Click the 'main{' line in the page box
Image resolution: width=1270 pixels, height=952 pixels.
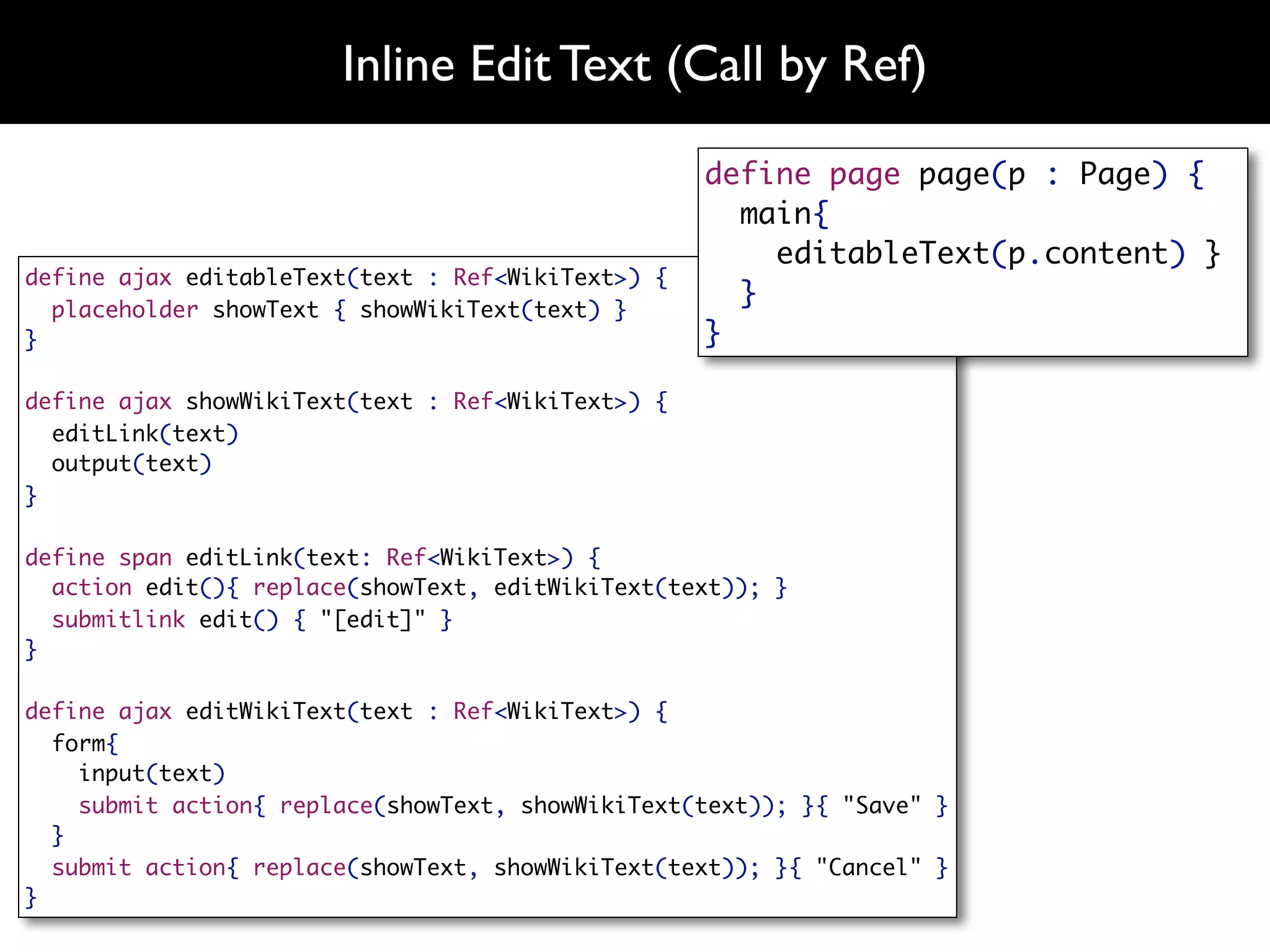click(784, 214)
